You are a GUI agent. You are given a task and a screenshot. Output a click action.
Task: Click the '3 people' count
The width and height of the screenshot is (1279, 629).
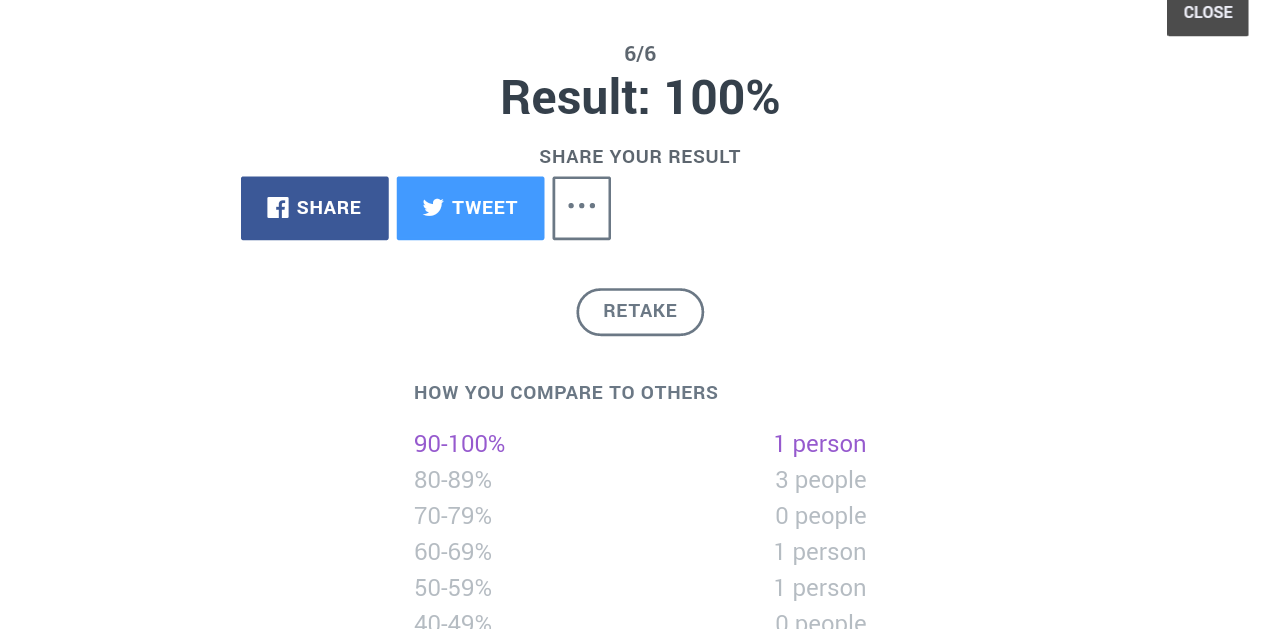pos(821,480)
